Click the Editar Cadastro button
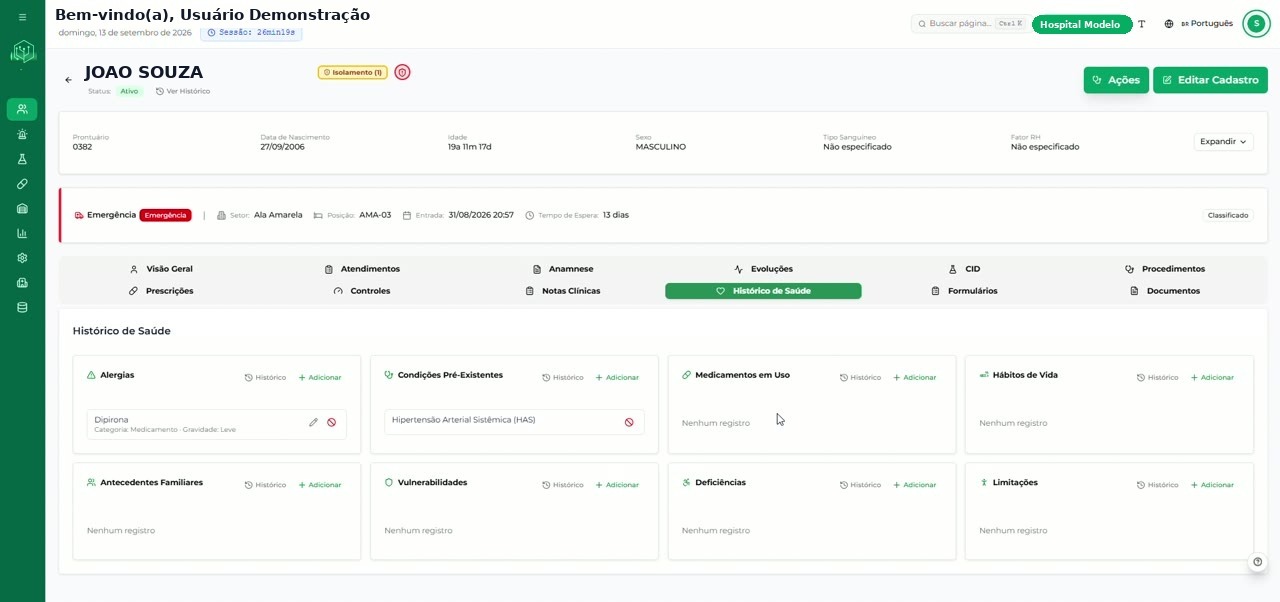Image resolution: width=1280 pixels, height=602 pixels. click(x=1210, y=80)
